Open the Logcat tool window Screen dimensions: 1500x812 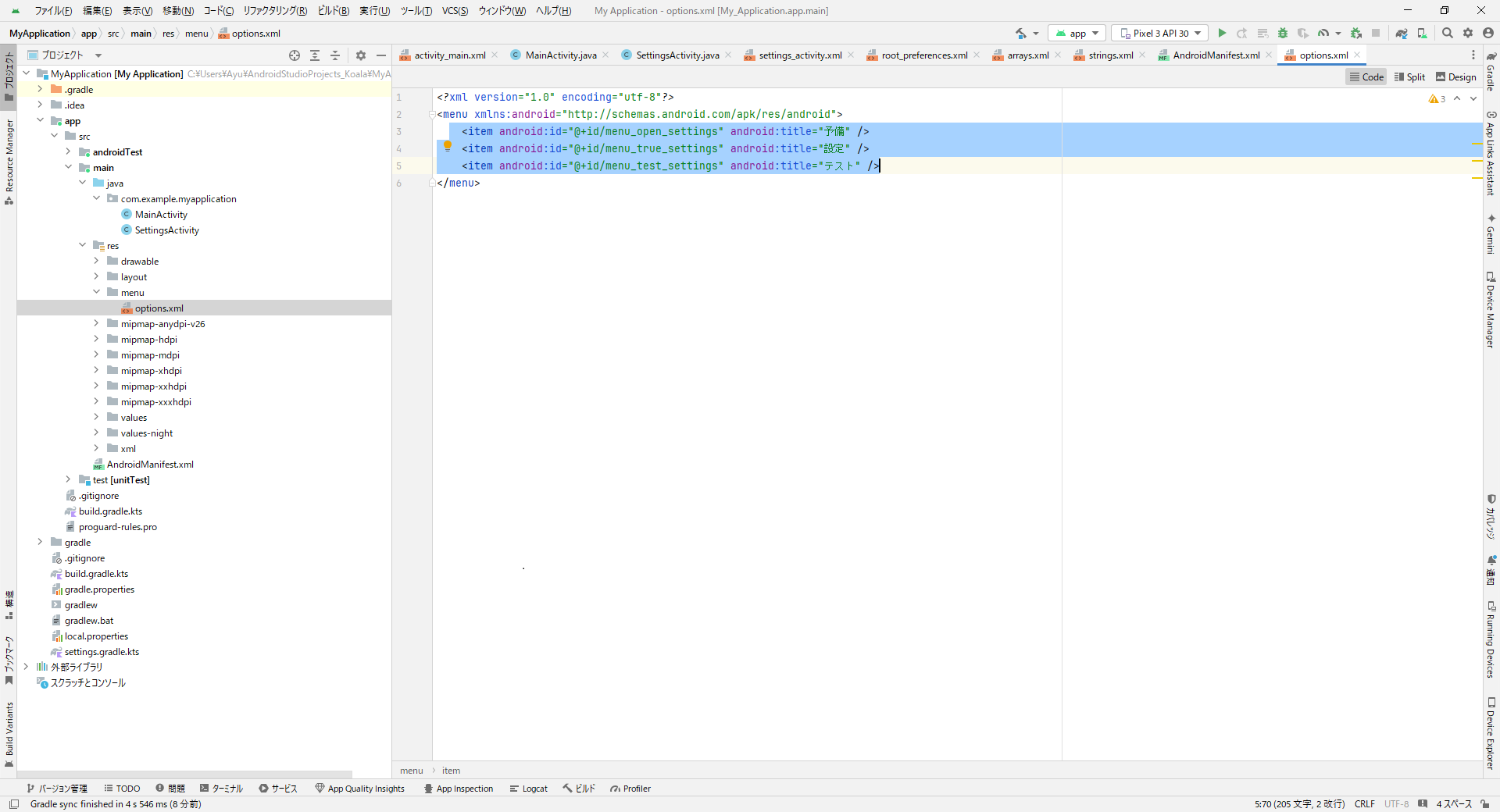coord(529,789)
